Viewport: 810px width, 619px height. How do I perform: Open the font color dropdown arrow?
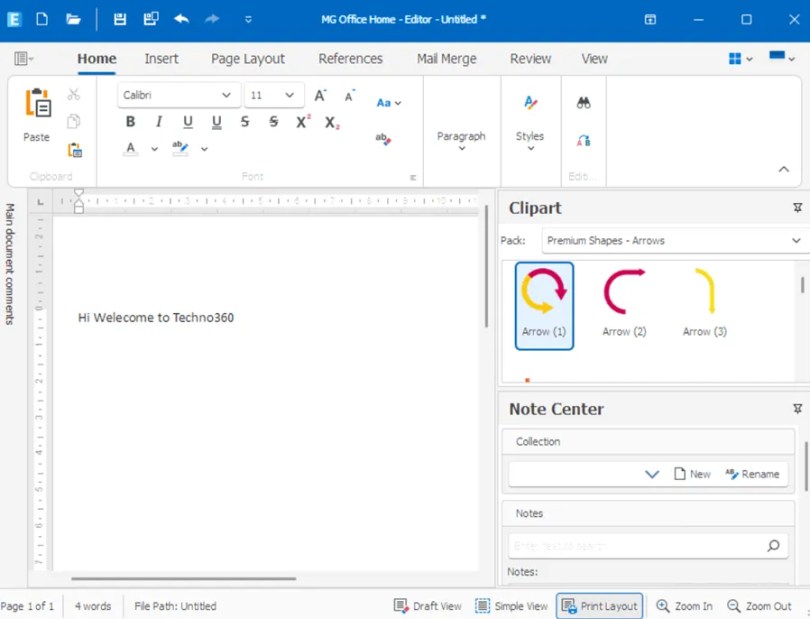coord(154,149)
